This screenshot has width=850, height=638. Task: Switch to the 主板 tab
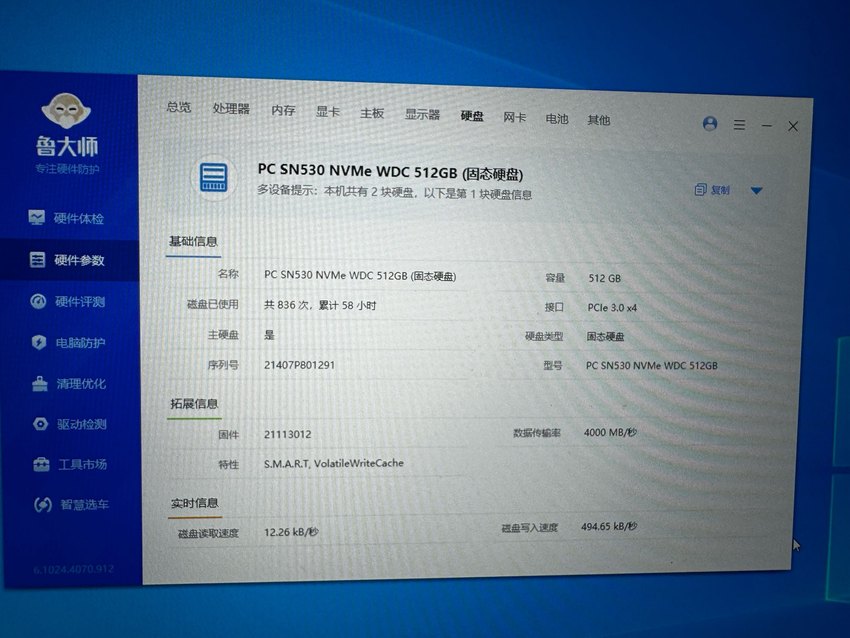tap(372, 113)
